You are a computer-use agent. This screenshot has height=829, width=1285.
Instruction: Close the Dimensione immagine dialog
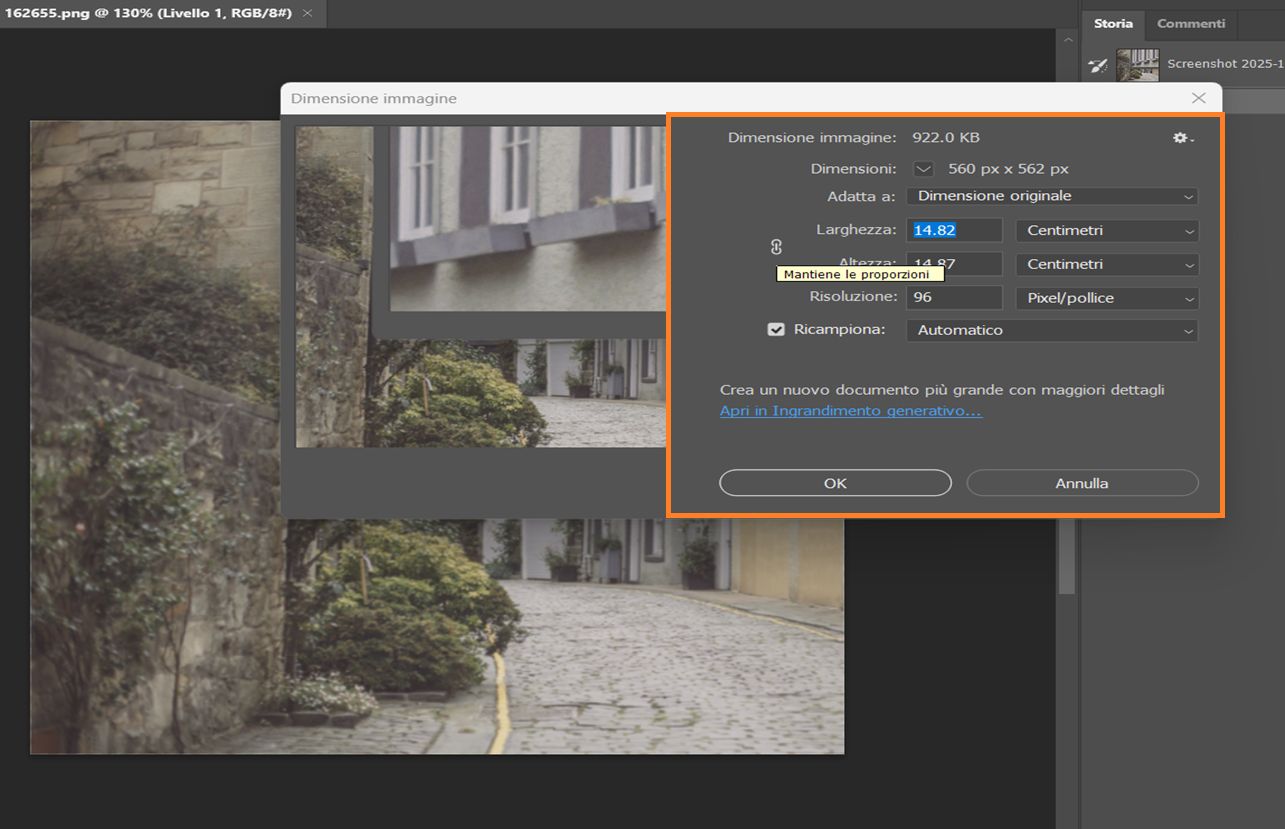click(1199, 98)
